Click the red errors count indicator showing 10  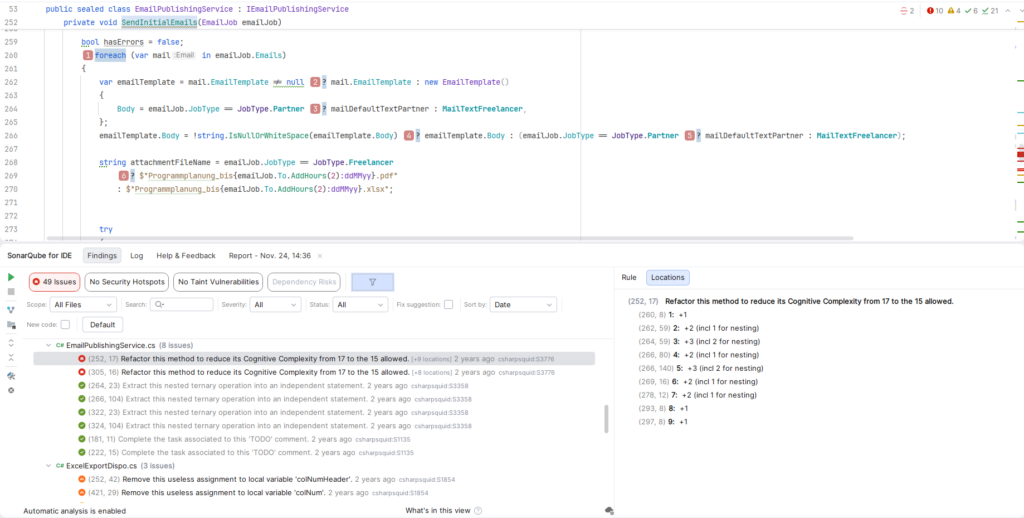point(935,11)
